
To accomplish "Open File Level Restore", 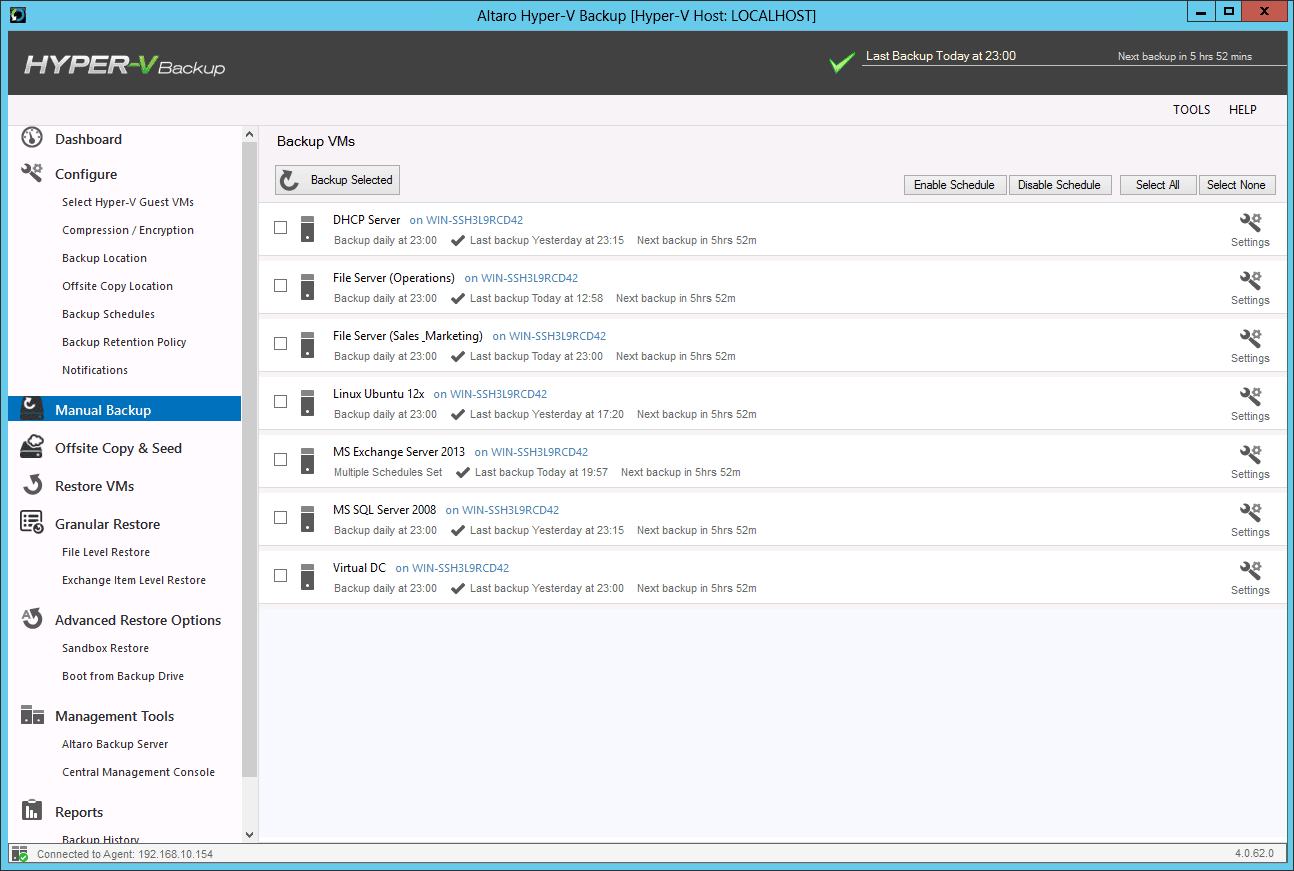I will [106, 552].
